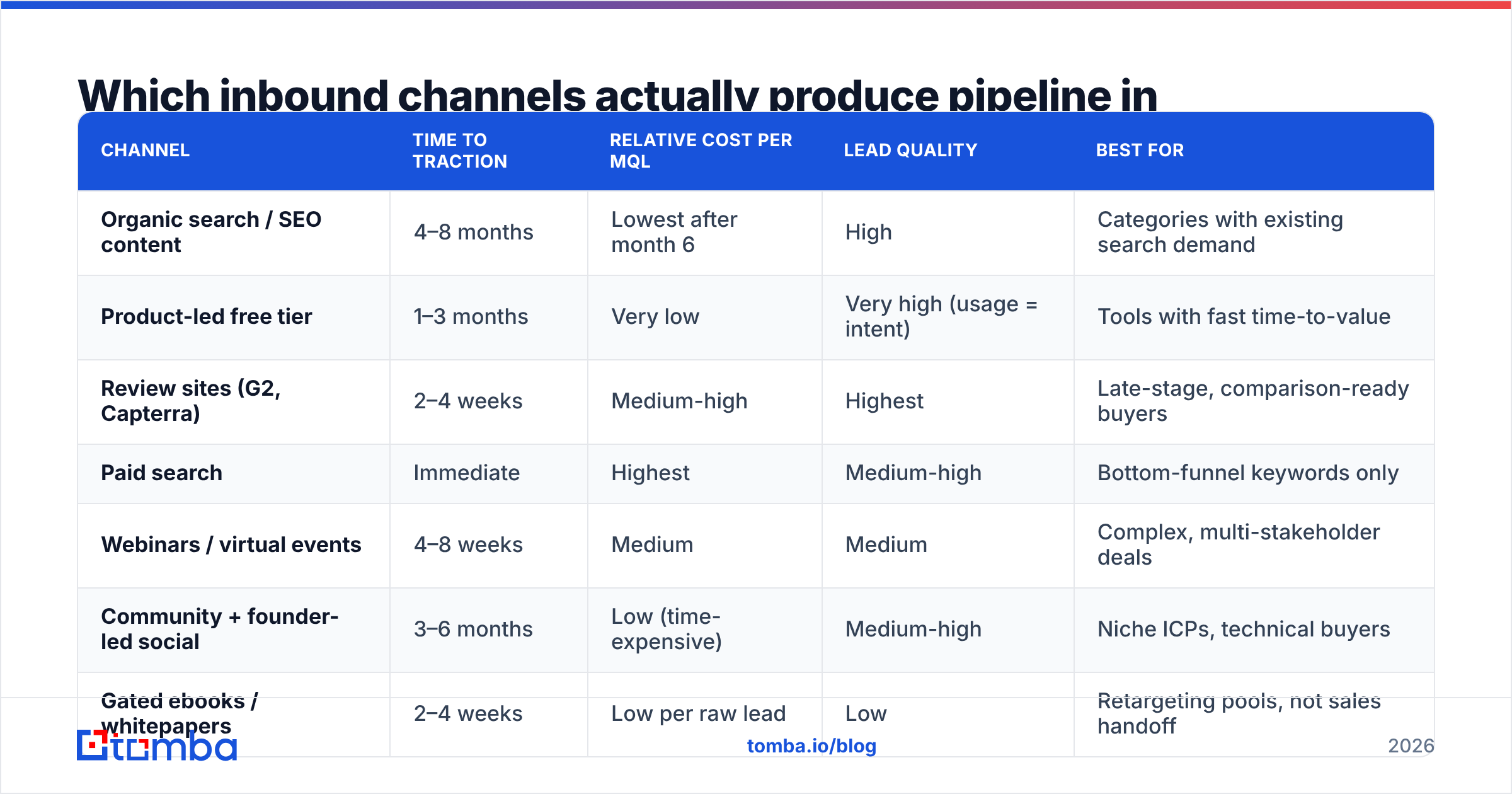Select the Product-led free tier cell

234,317
